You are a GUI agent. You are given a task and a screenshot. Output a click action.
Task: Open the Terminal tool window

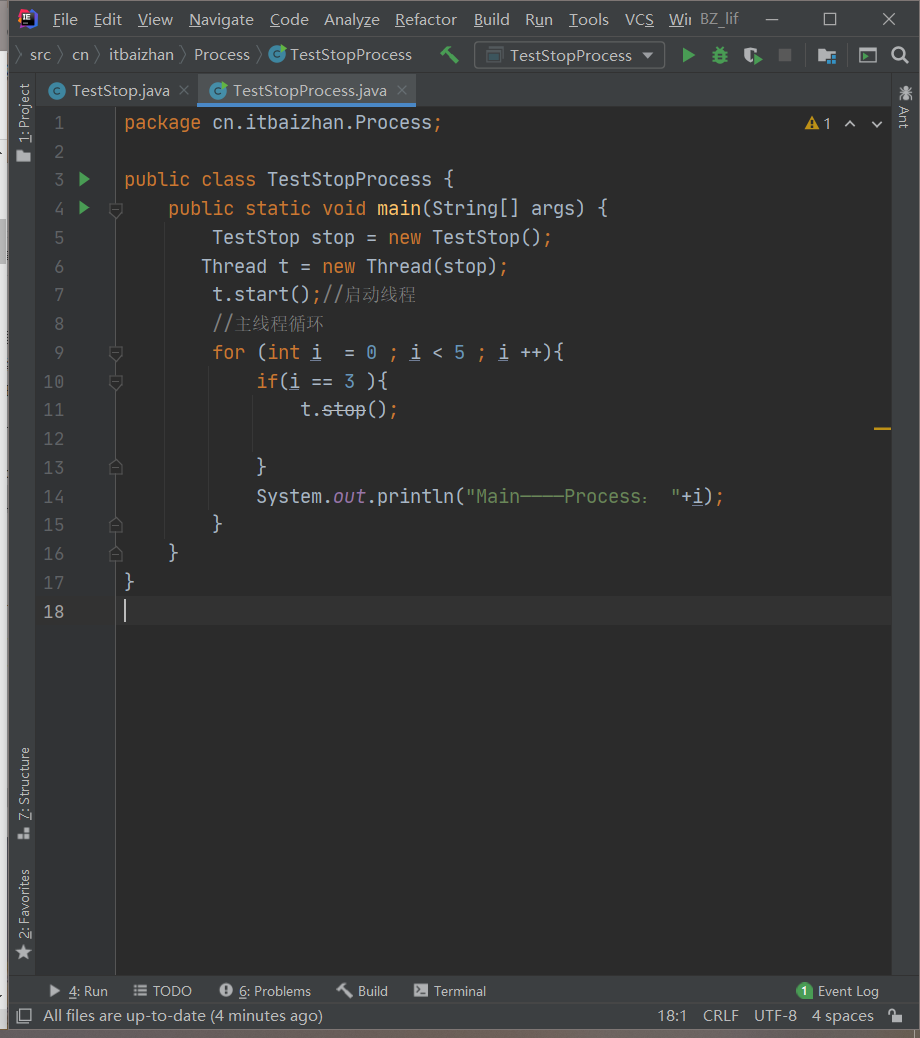(450, 991)
